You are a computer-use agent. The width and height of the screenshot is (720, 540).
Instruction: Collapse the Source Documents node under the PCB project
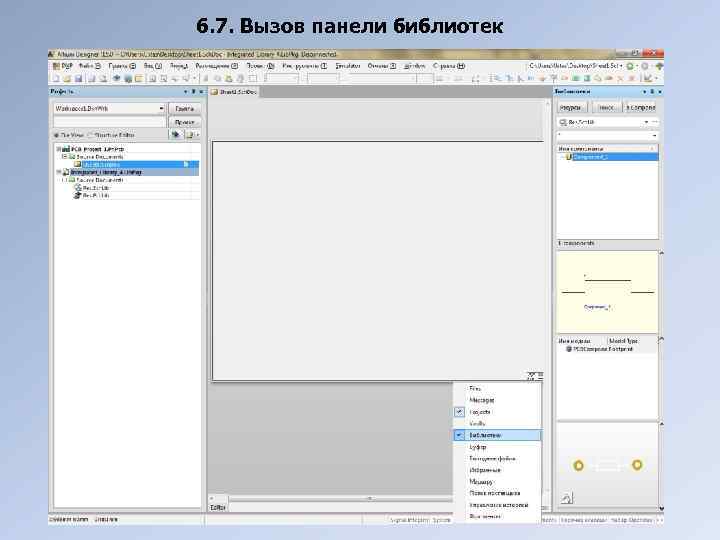65,157
